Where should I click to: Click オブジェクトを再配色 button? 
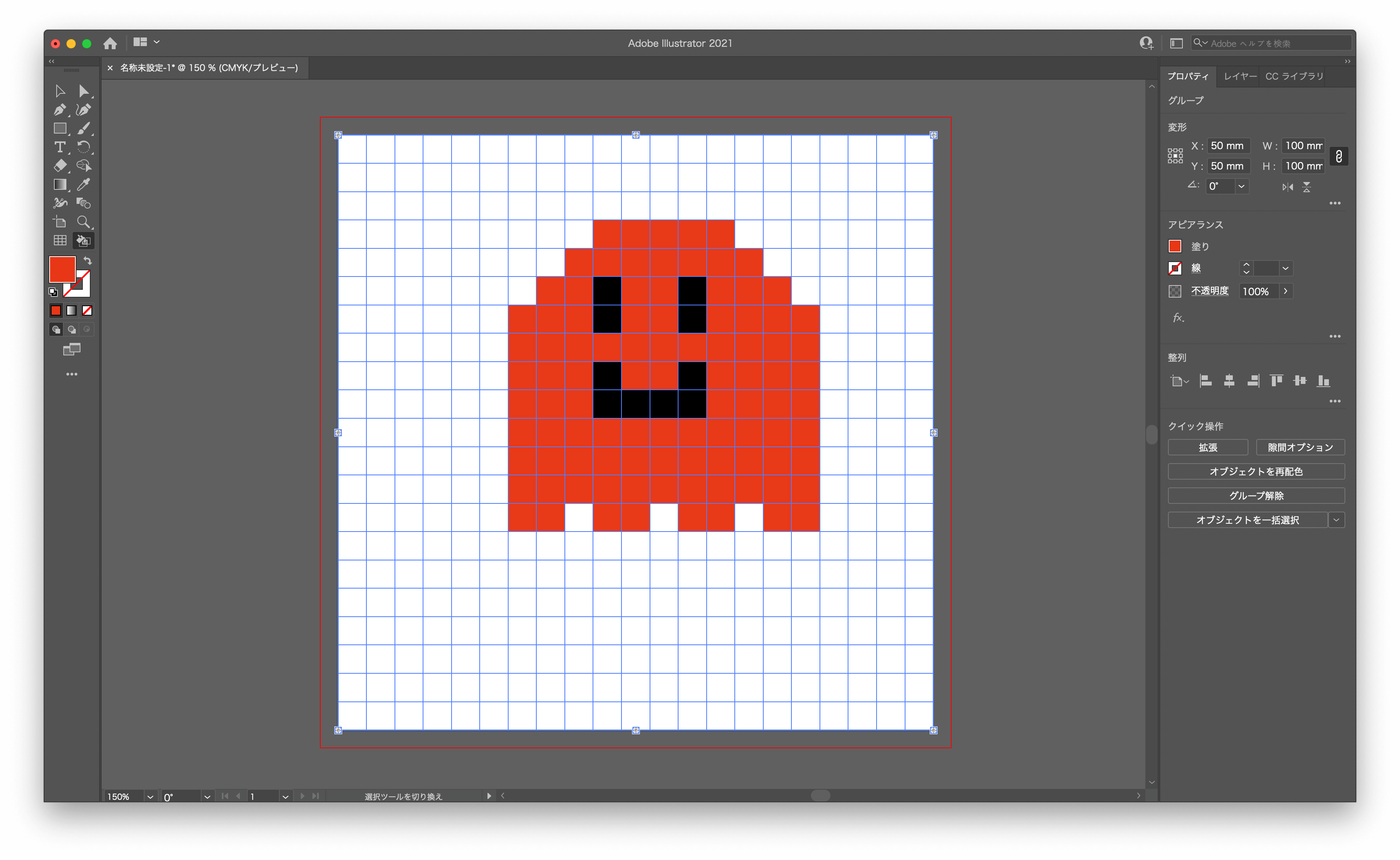(x=1255, y=471)
